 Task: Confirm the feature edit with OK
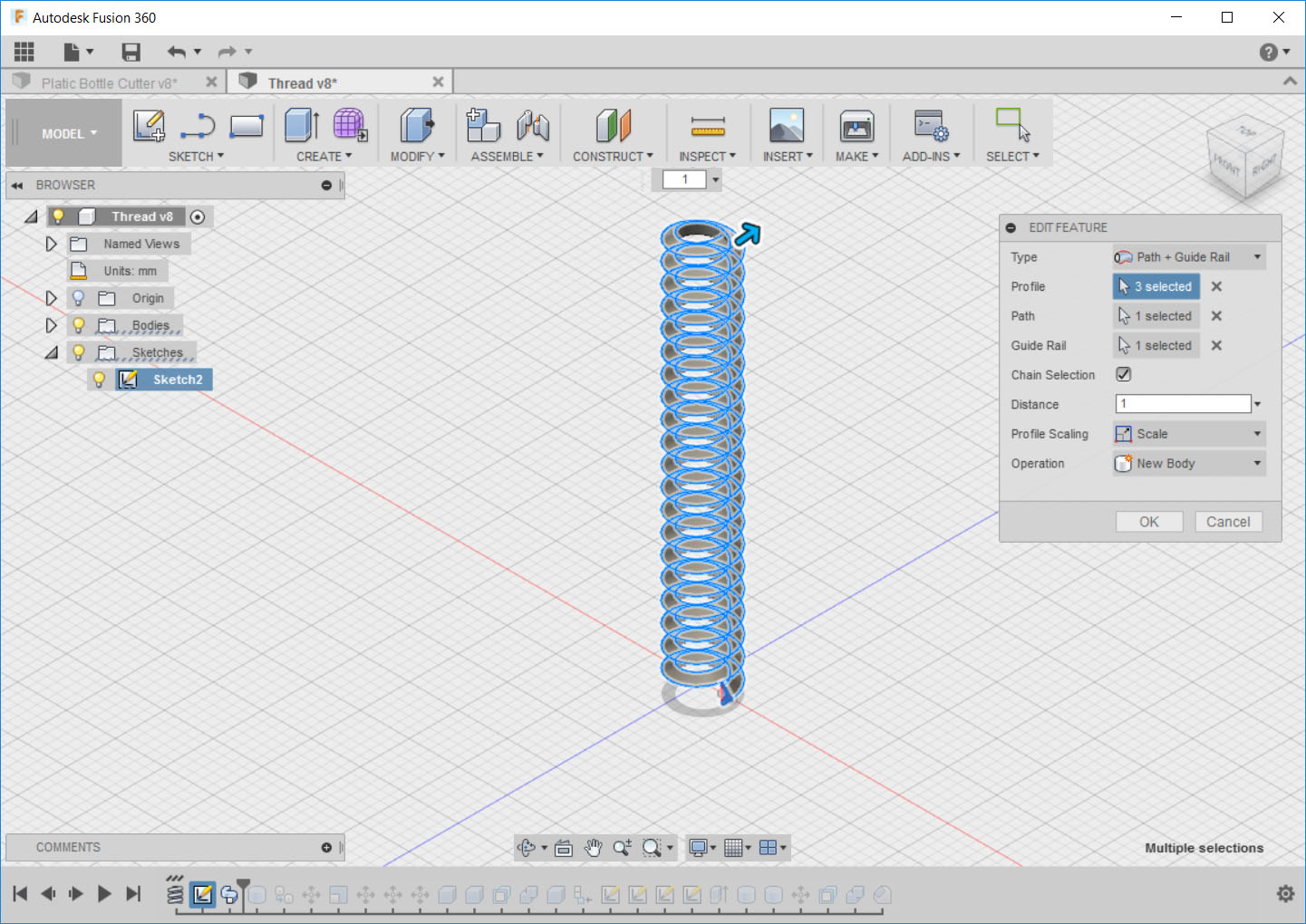1148,521
